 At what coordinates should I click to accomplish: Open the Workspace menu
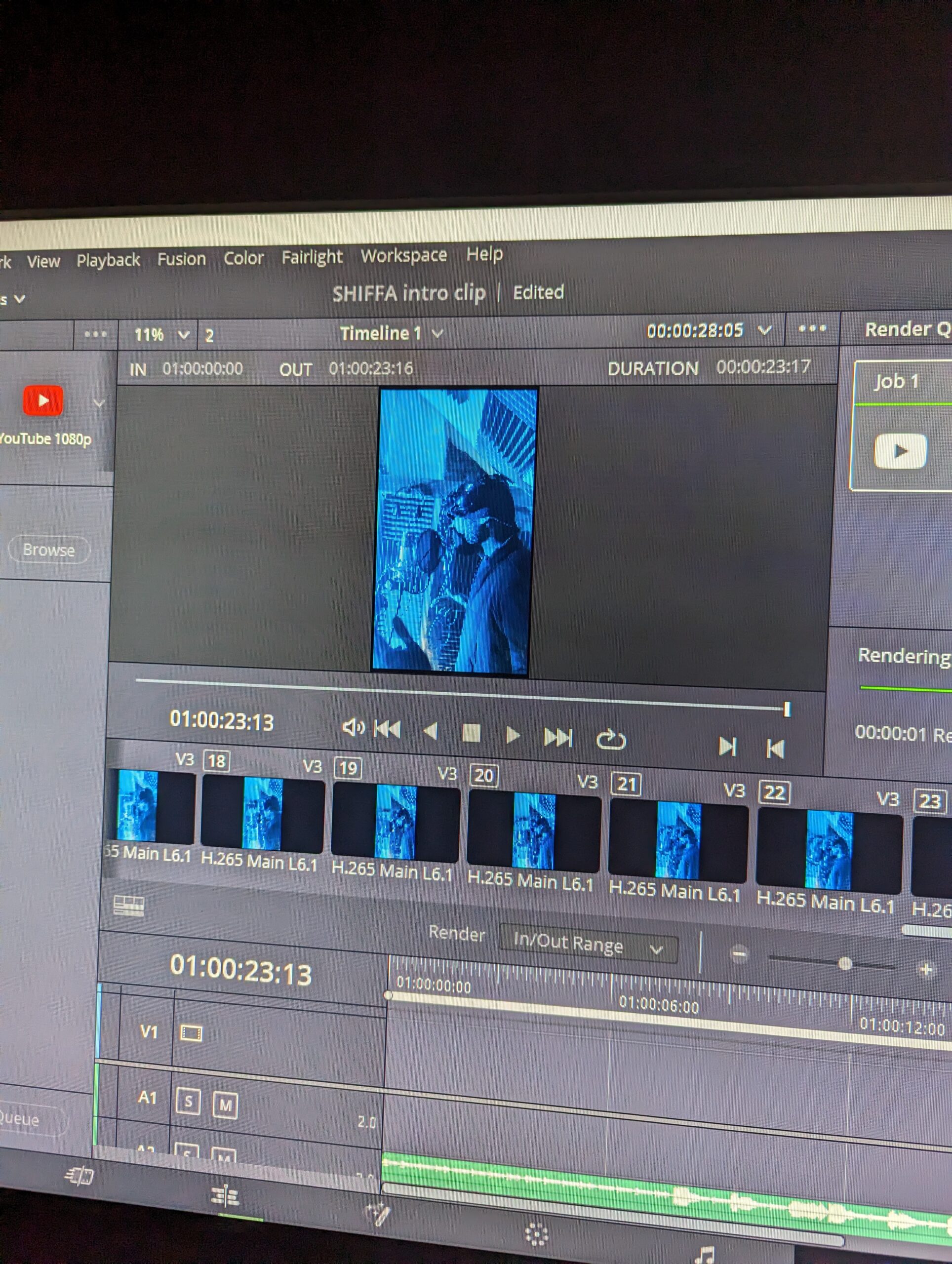point(403,255)
